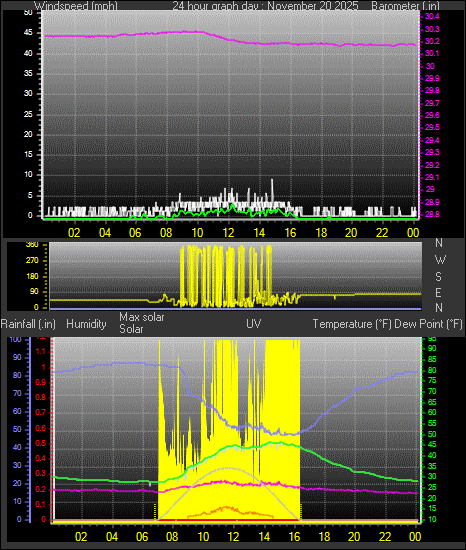Click the 29.1 barometer axis value
The height and width of the screenshot is (550, 466).
[432, 177]
